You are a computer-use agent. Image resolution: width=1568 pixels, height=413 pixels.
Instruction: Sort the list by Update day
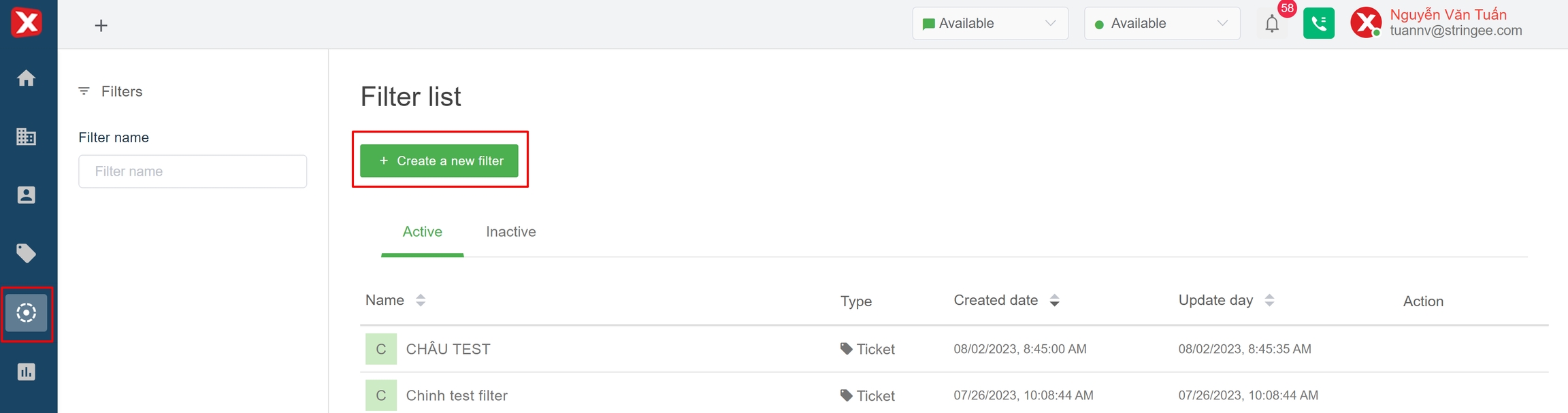pos(1269,300)
